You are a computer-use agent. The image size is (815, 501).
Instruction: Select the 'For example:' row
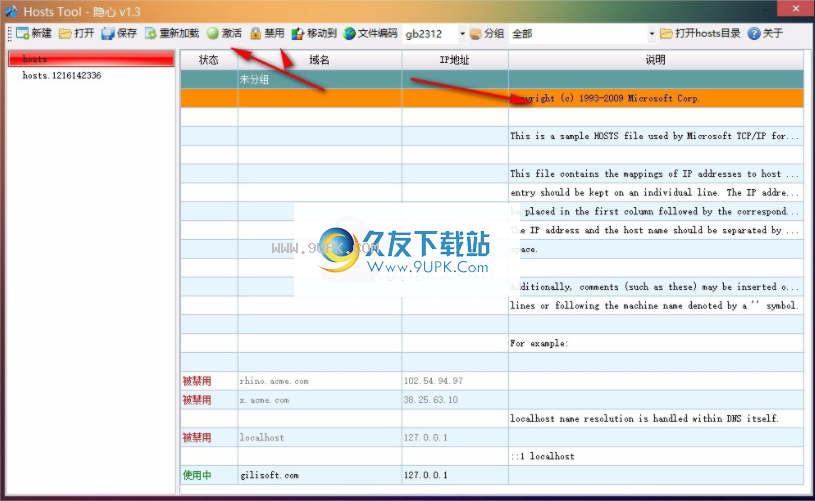tap(492, 343)
